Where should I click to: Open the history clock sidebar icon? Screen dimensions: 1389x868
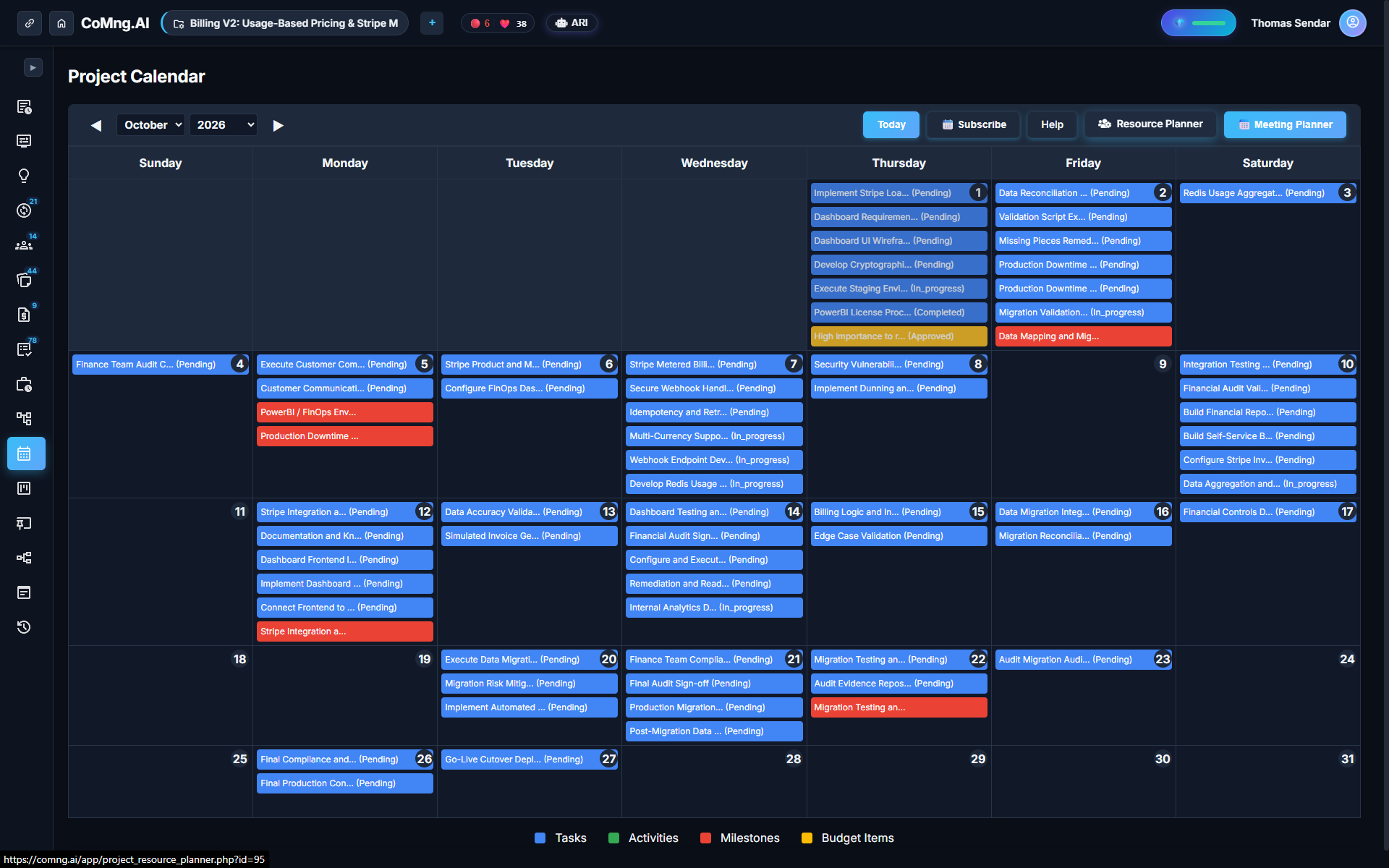point(24,627)
